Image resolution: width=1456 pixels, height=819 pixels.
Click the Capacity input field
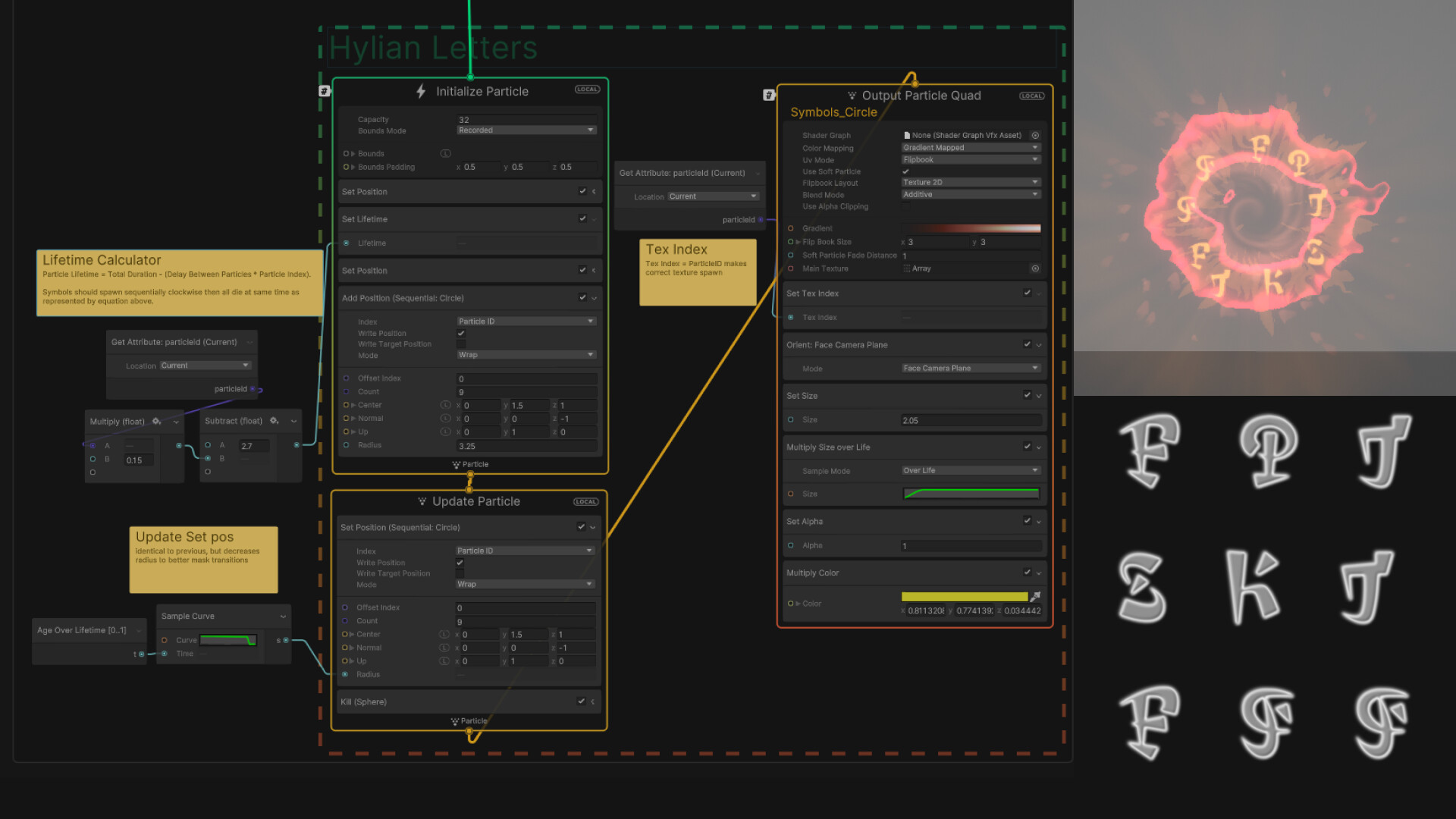coord(526,120)
